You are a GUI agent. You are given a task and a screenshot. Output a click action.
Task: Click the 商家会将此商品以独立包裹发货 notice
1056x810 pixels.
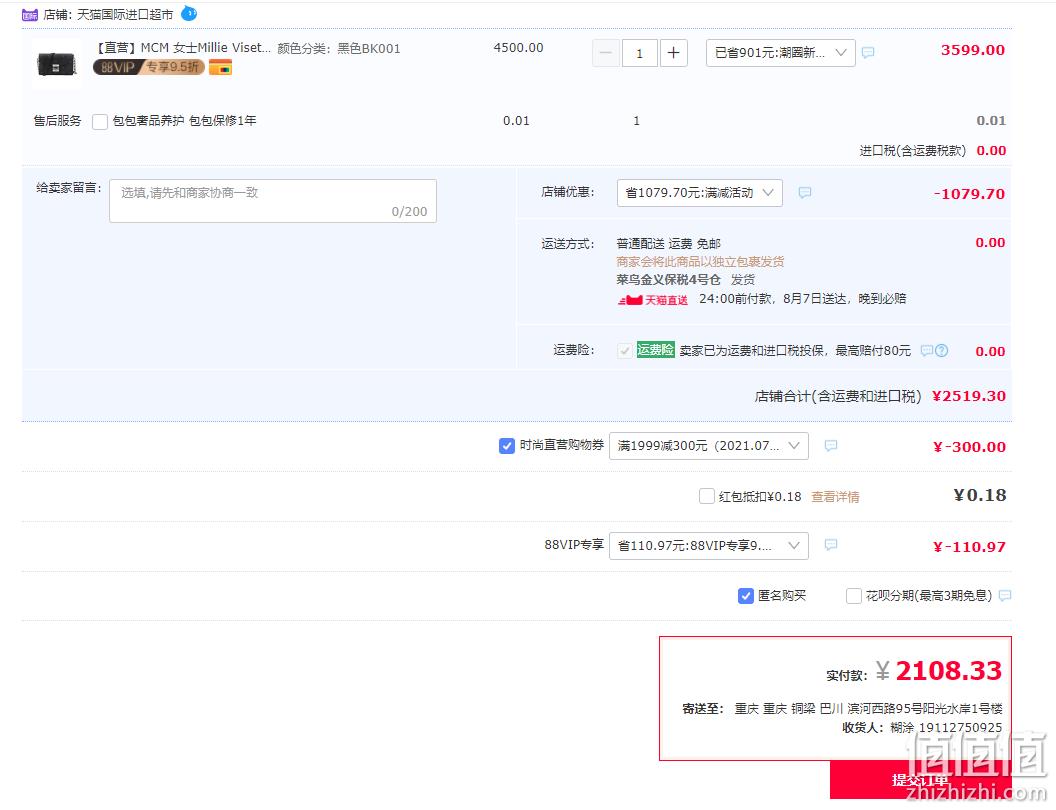[x=700, y=261]
